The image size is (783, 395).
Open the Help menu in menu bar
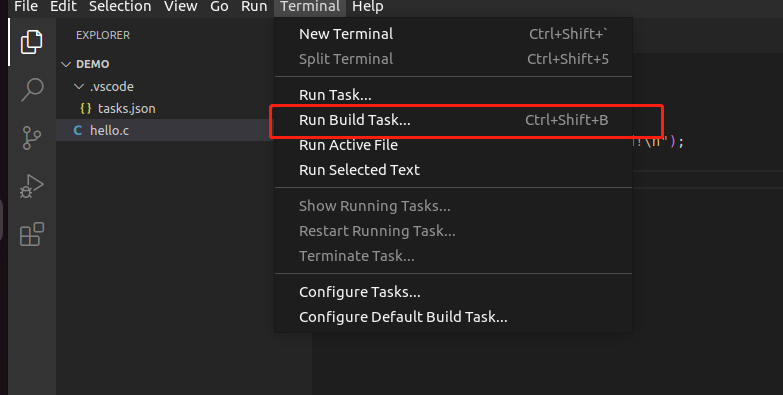[x=368, y=6]
